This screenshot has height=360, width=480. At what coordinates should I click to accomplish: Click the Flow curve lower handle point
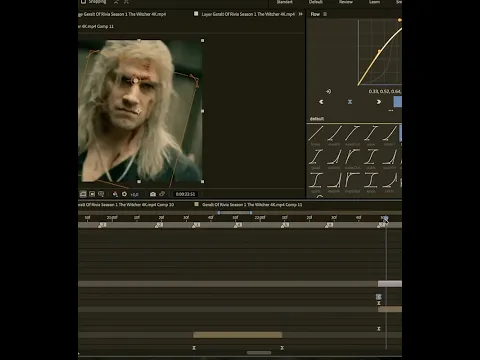pos(379,51)
